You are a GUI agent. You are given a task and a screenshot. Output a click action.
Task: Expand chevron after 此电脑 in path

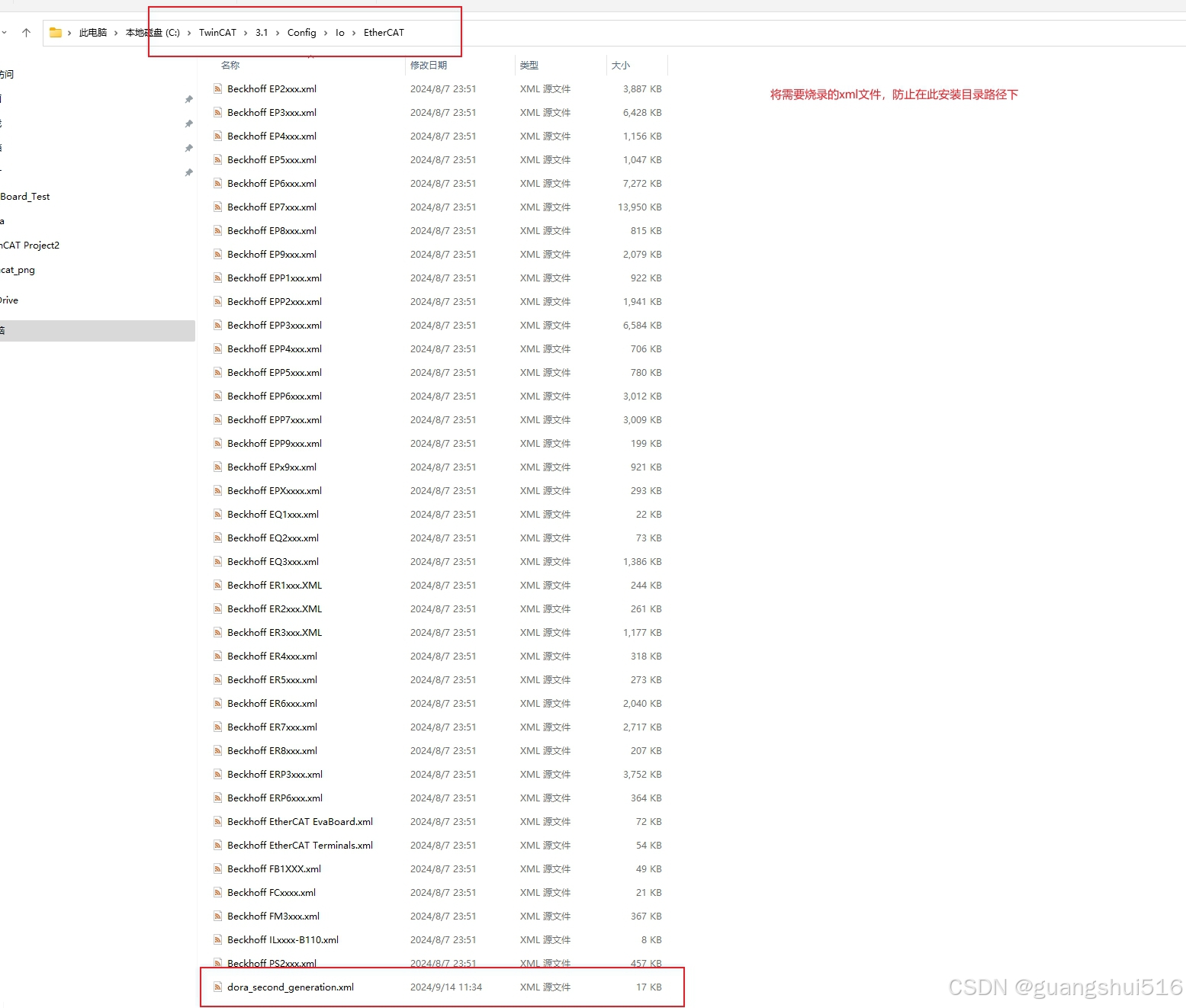point(116,33)
